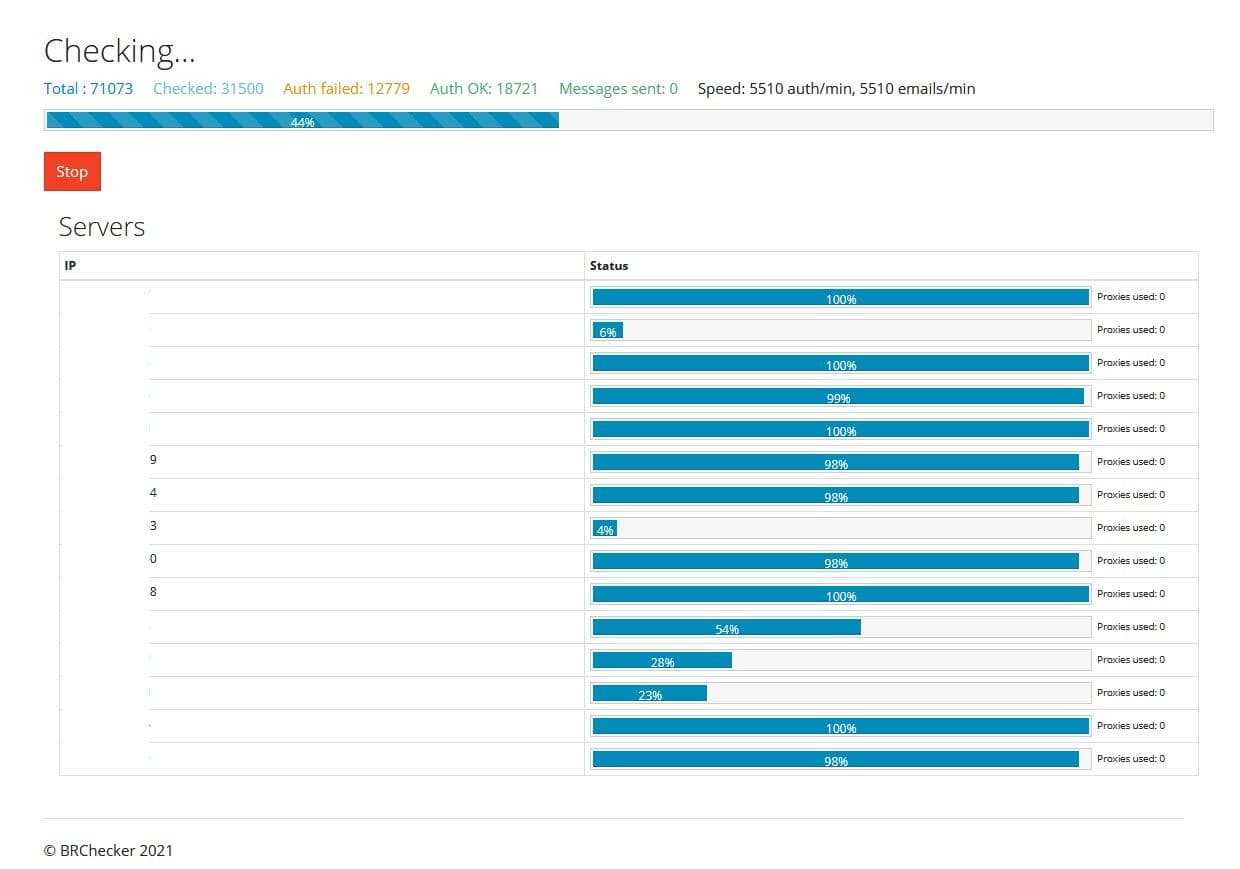Click the 54% server progress bar
1240x869 pixels.
click(726, 627)
